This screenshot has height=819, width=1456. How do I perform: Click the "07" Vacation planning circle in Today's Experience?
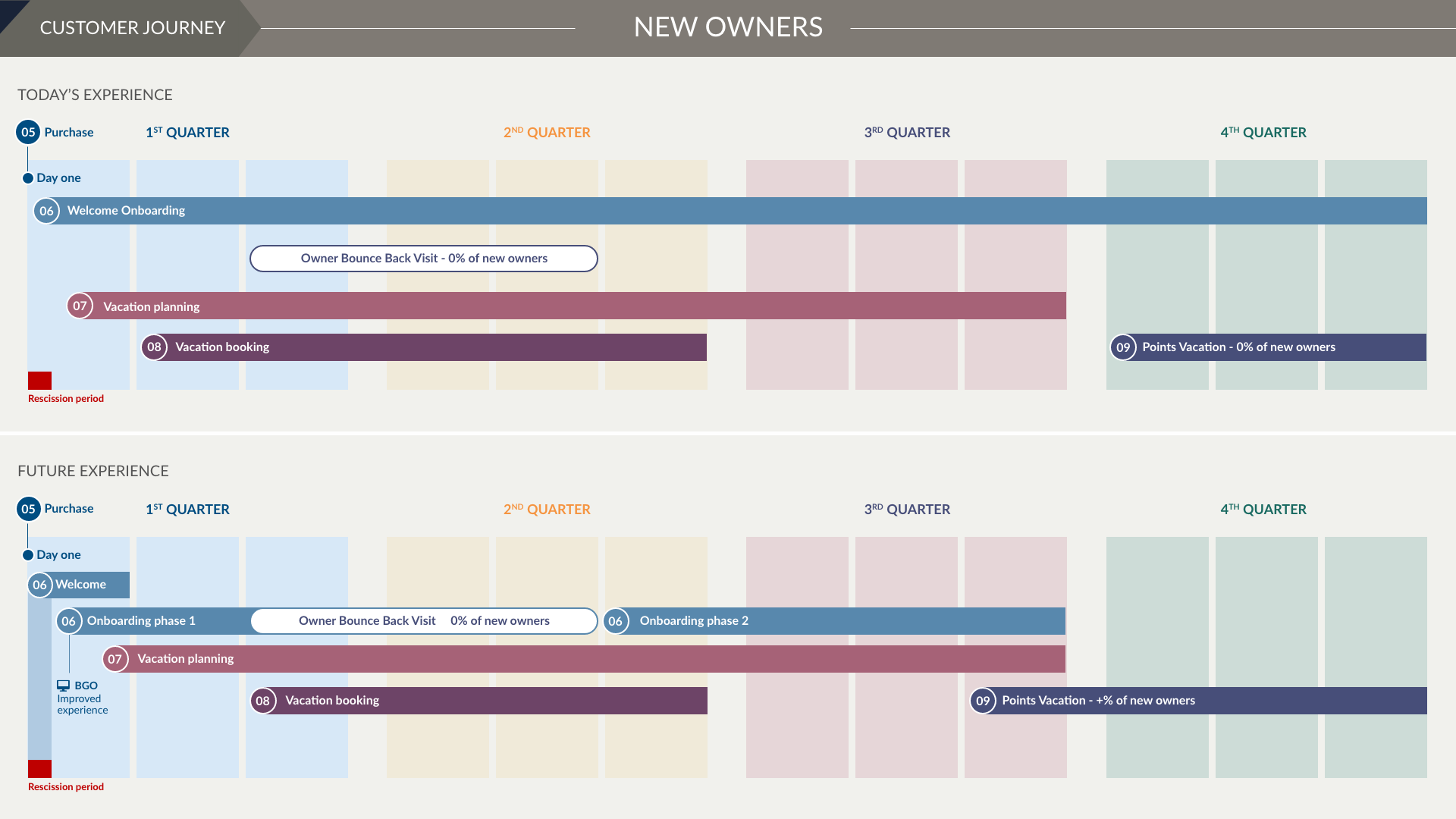[80, 306]
